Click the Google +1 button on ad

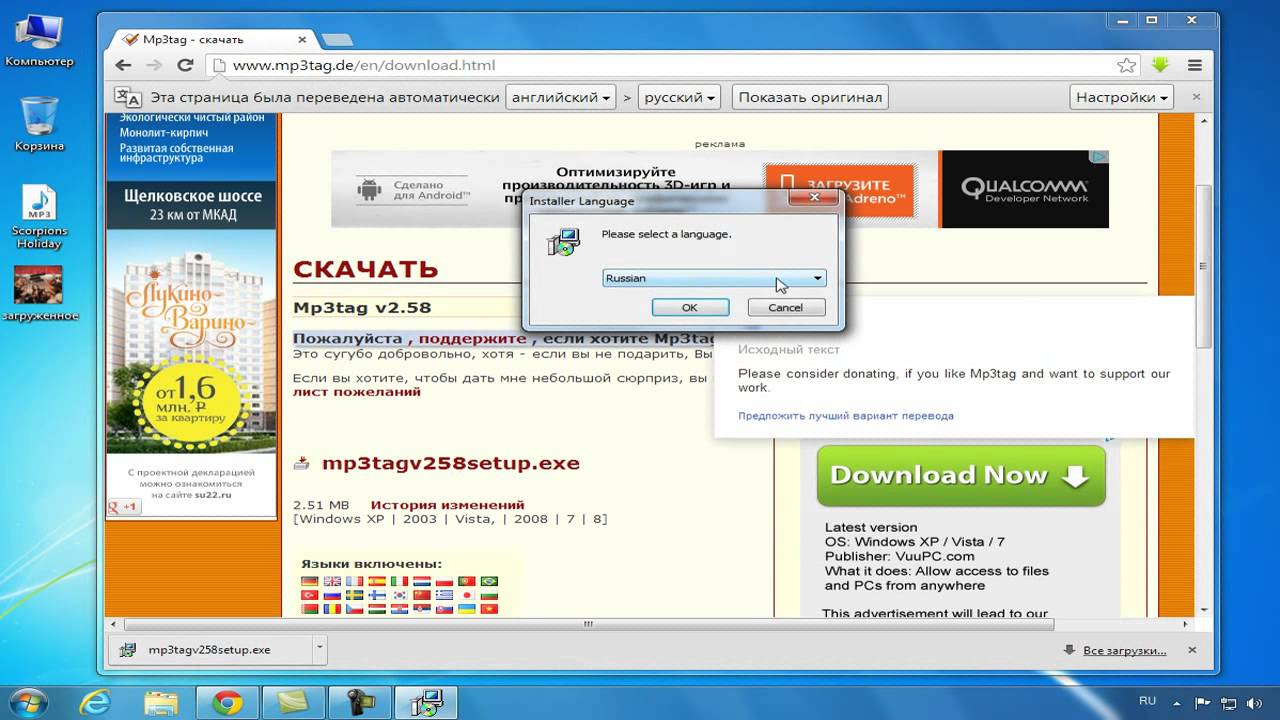(x=125, y=507)
